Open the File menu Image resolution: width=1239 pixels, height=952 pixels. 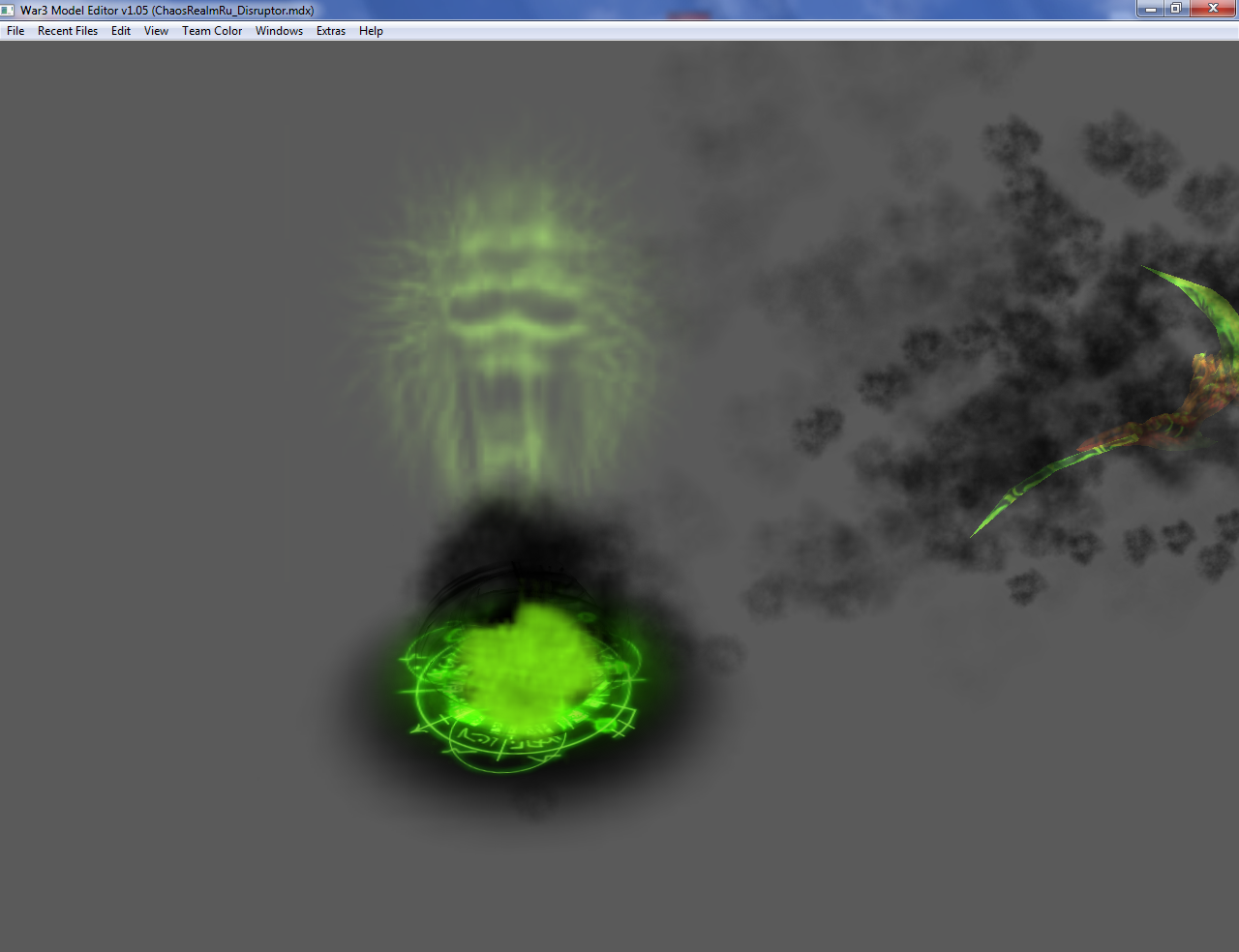click(15, 31)
